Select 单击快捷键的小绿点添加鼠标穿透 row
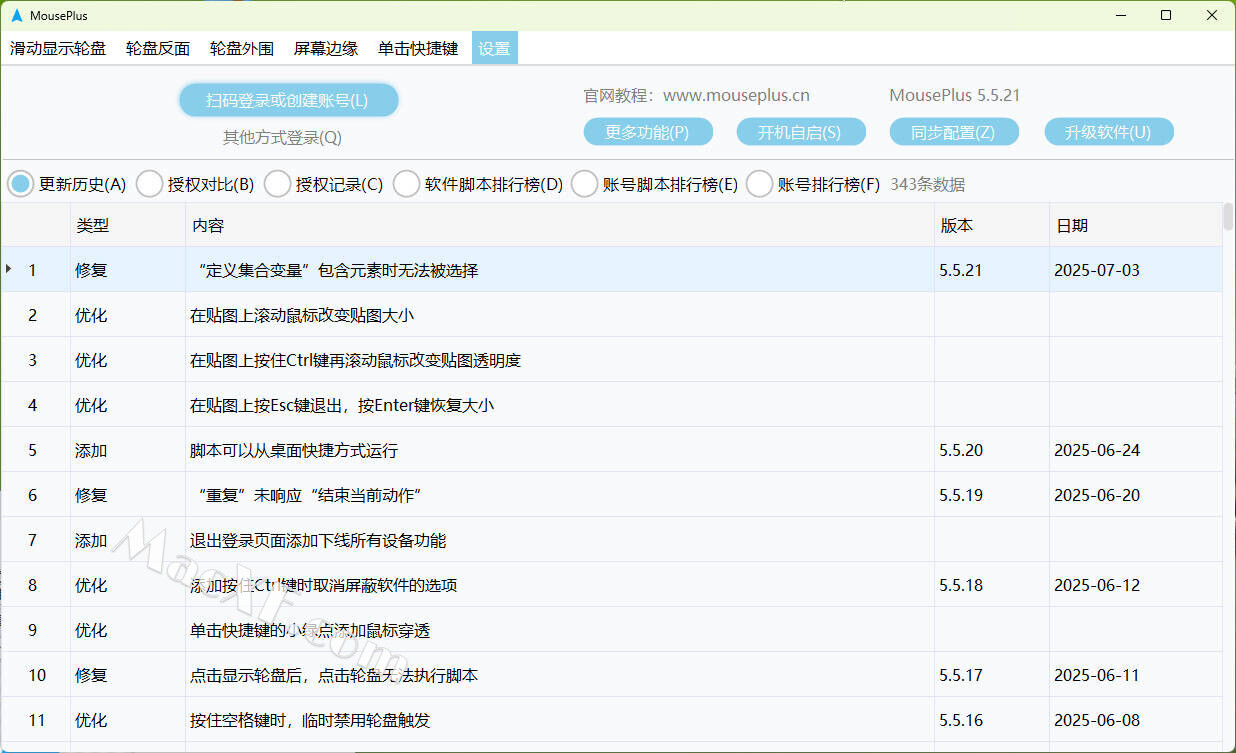This screenshot has height=753, width=1236. coord(611,630)
